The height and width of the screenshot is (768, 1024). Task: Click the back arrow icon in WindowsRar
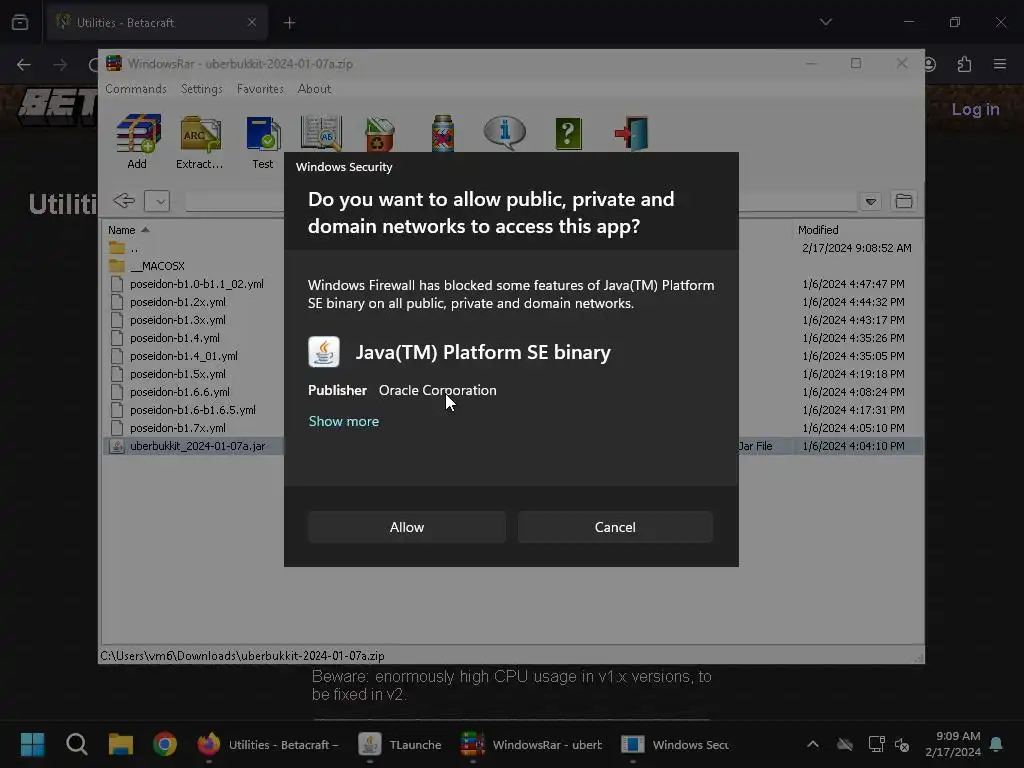[x=123, y=200]
